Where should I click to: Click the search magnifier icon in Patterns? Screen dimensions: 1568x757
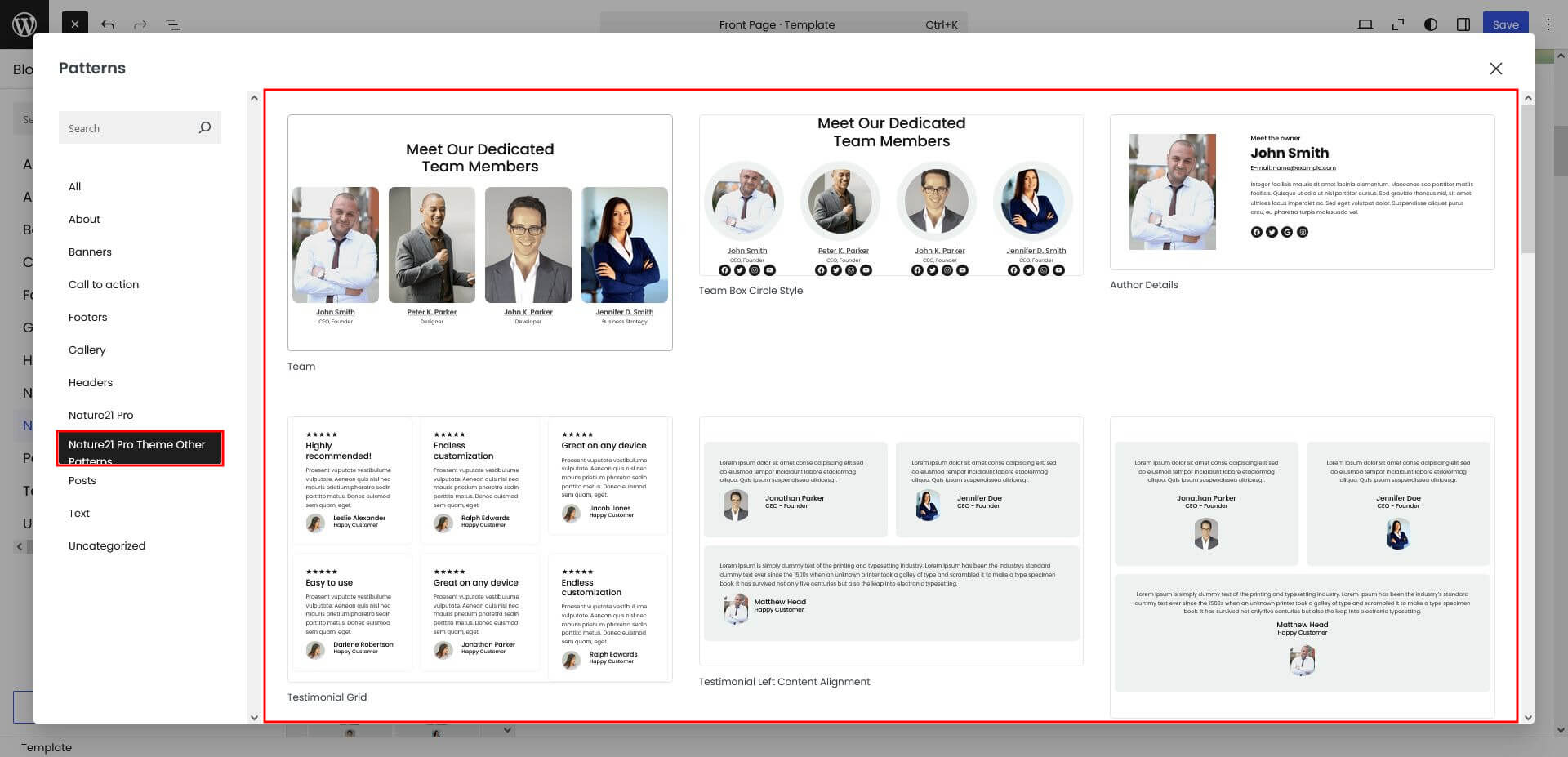point(205,127)
